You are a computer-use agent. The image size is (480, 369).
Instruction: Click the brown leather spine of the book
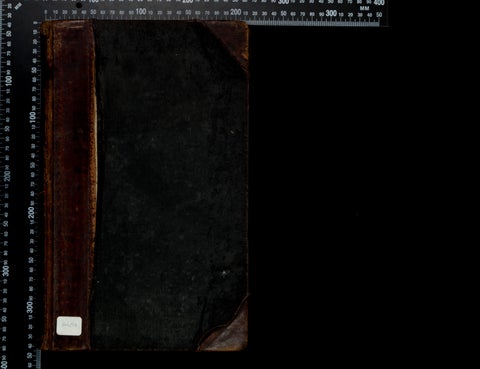(69, 185)
